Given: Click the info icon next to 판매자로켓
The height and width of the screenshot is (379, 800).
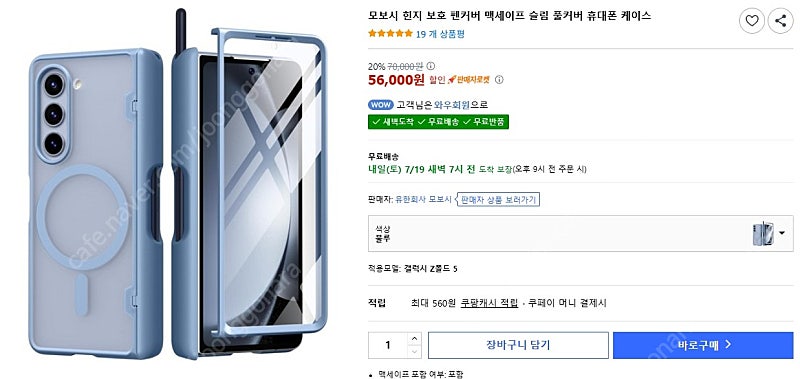Looking at the screenshot, I should 499,80.
